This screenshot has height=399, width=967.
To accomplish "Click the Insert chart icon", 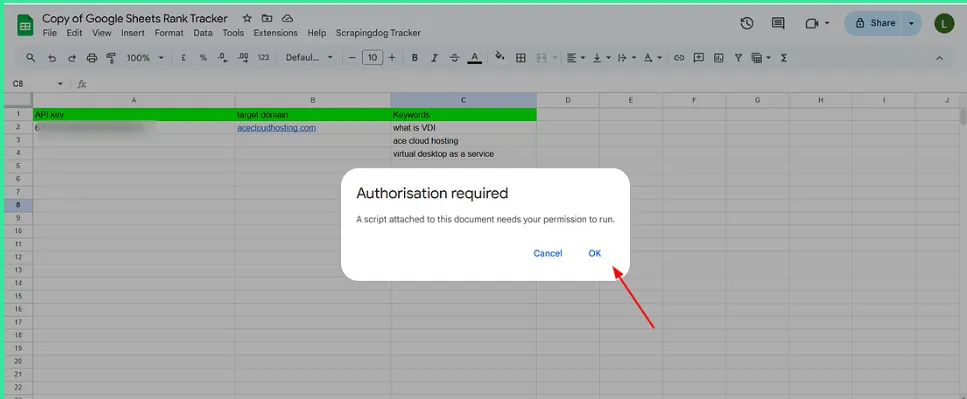I will [718, 58].
